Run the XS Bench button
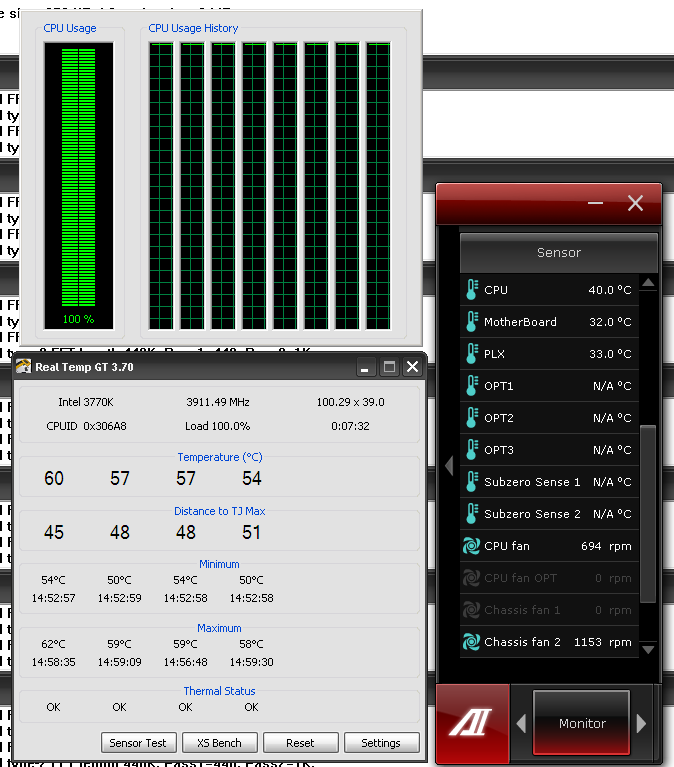The image size is (674, 767). (219, 743)
